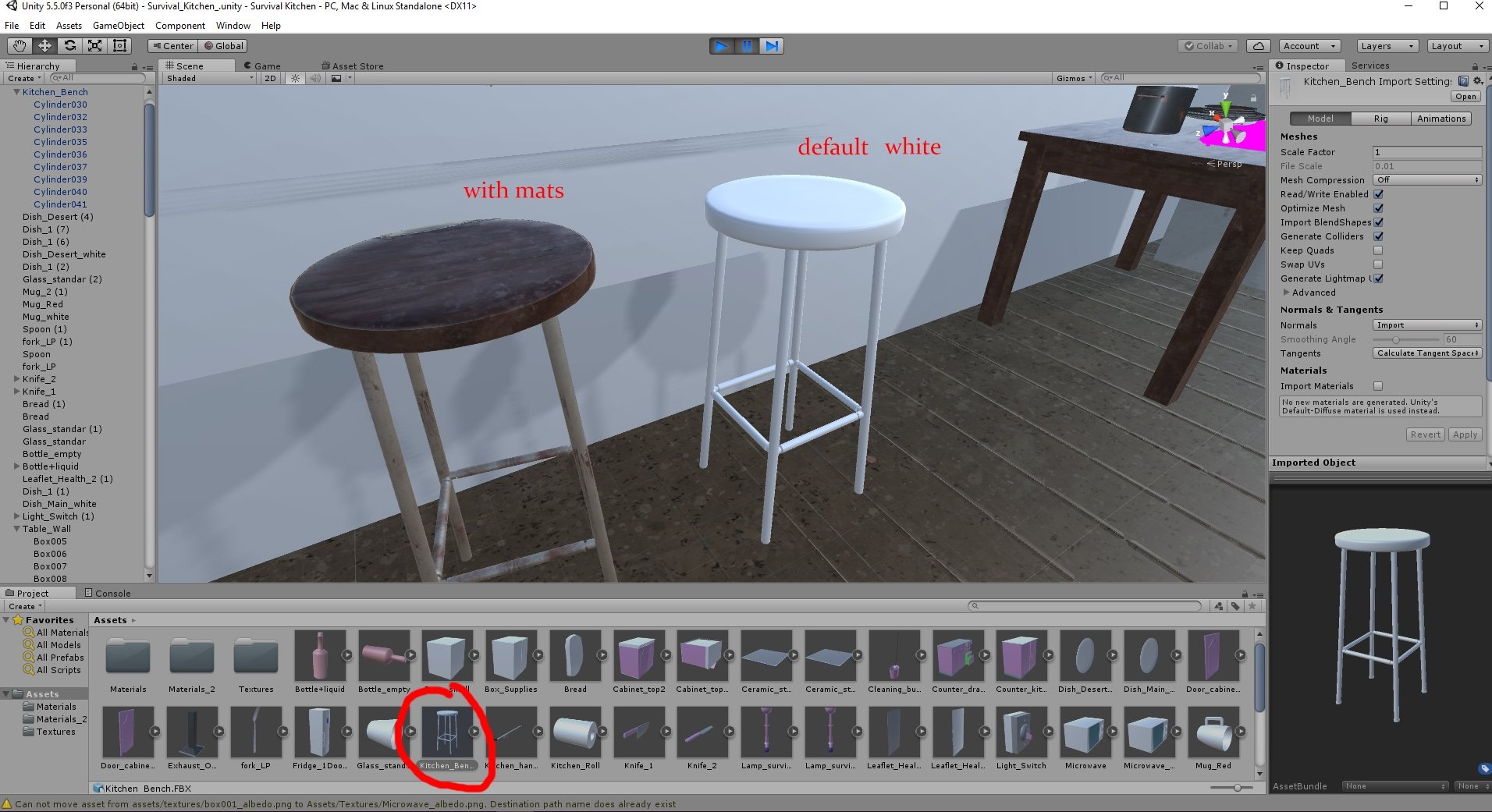This screenshot has height=812, width=1492.
Task: Select the Hand (pan) tool
Action: pyautogui.click(x=19, y=46)
